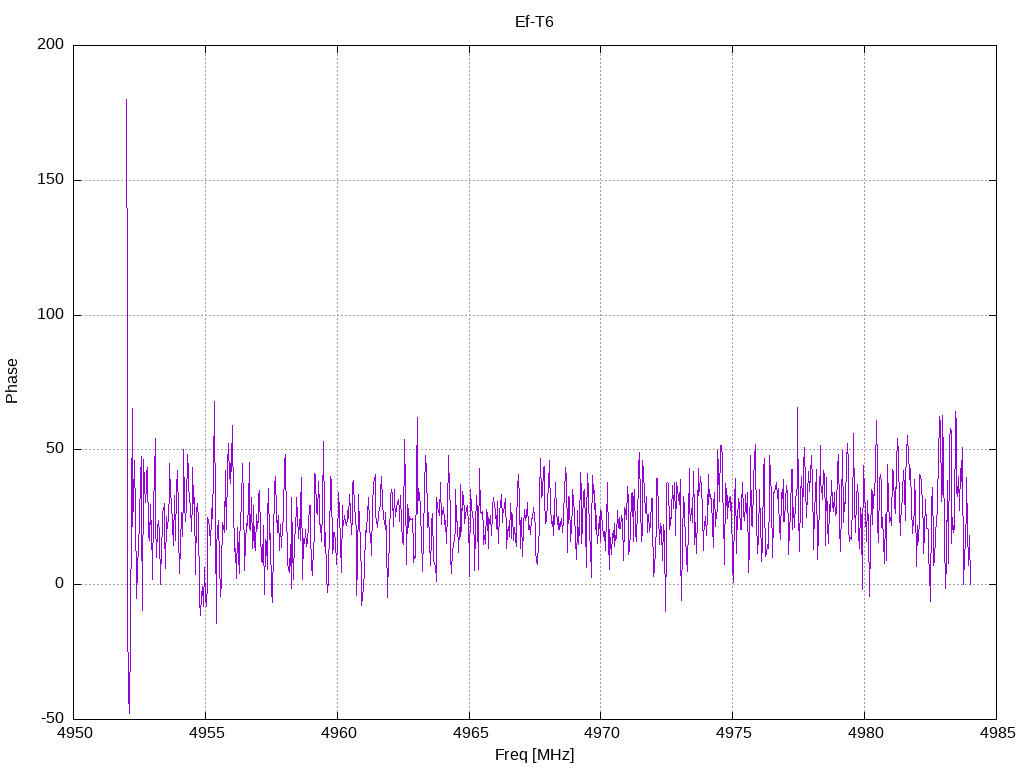
Task: Click the -50 tick label on y-axis
Action: [52, 718]
